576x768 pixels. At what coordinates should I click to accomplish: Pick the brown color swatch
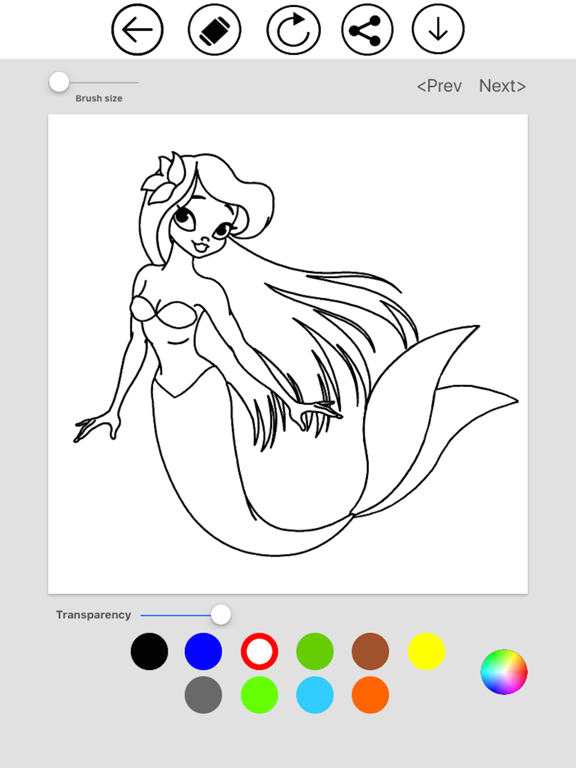[370, 651]
